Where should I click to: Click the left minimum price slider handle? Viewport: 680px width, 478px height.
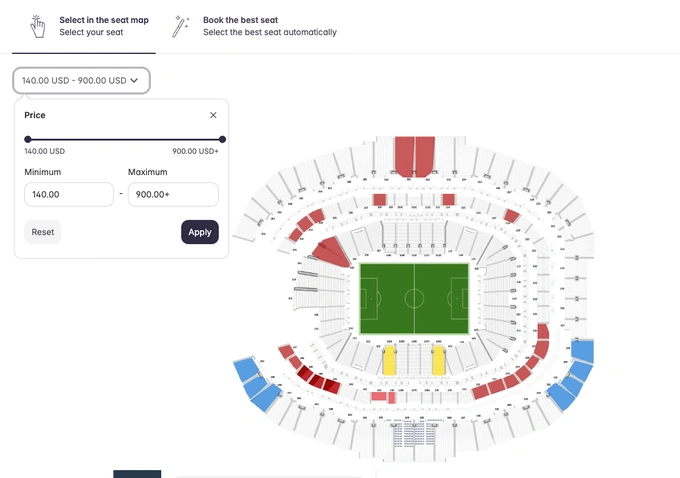pos(28,139)
